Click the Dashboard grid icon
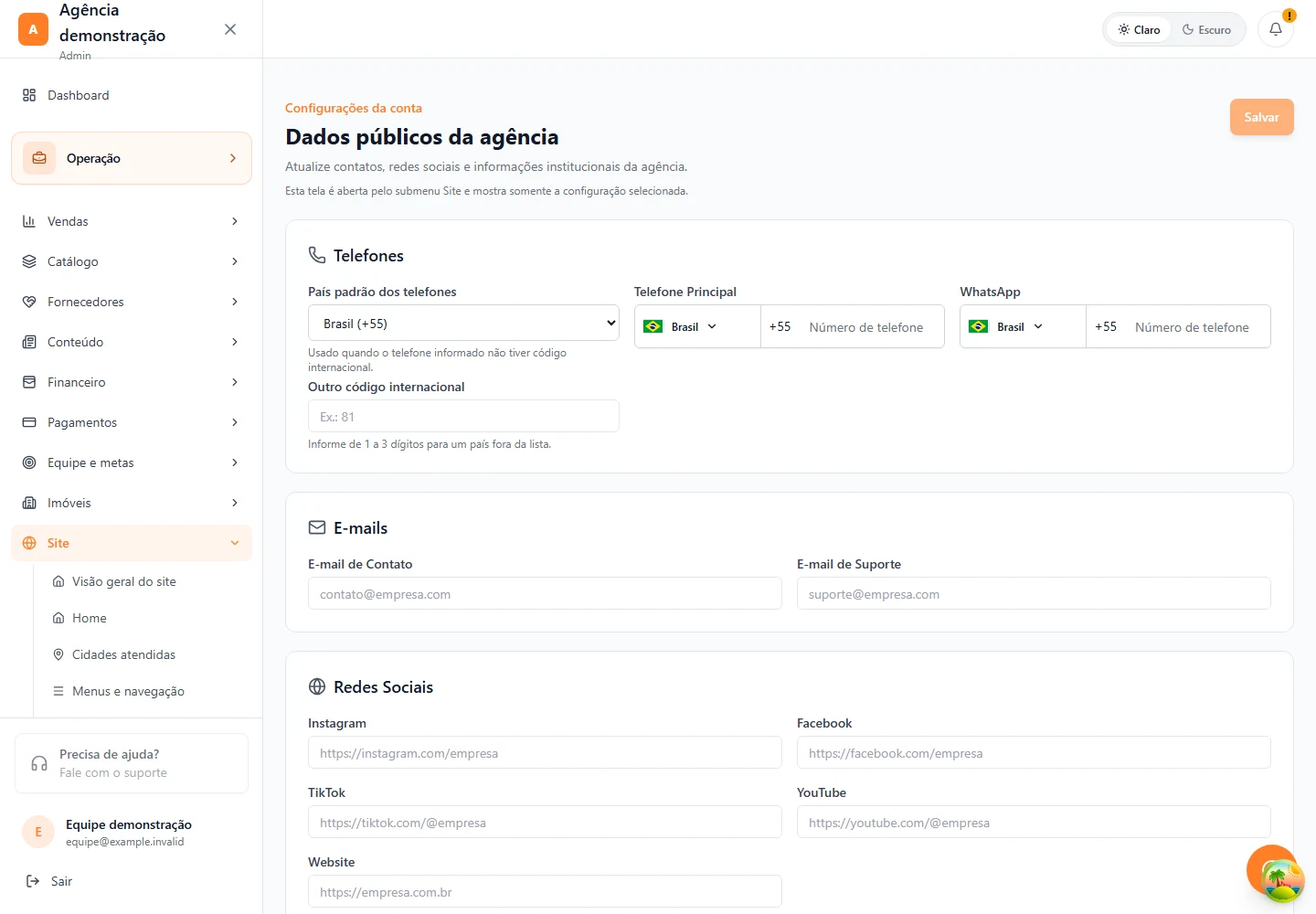The width and height of the screenshot is (1316, 914). [29, 95]
